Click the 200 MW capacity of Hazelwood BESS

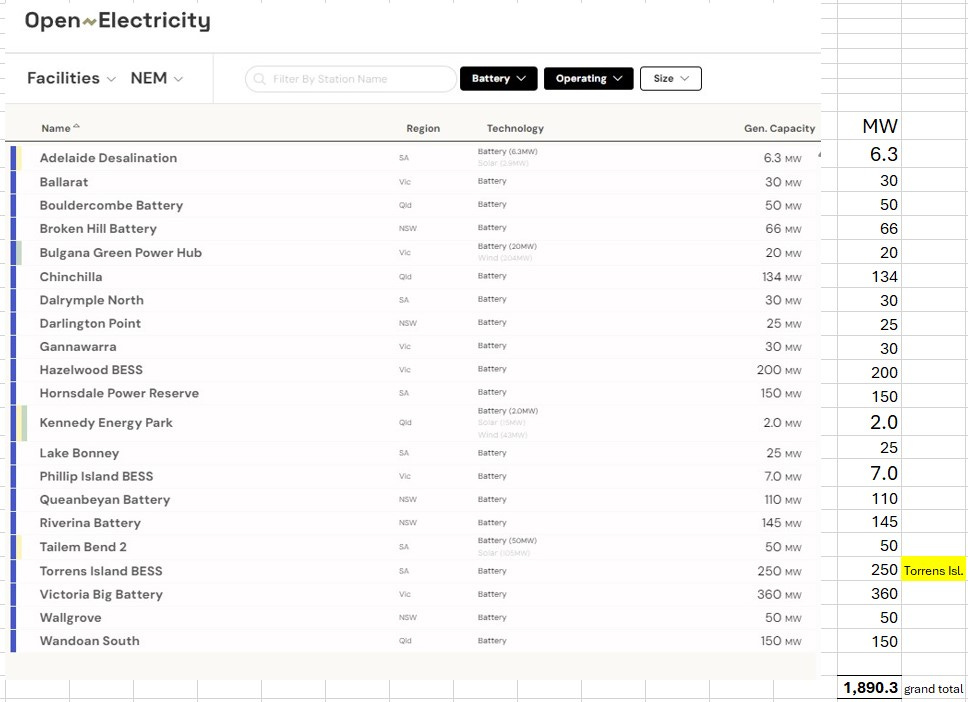click(779, 370)
